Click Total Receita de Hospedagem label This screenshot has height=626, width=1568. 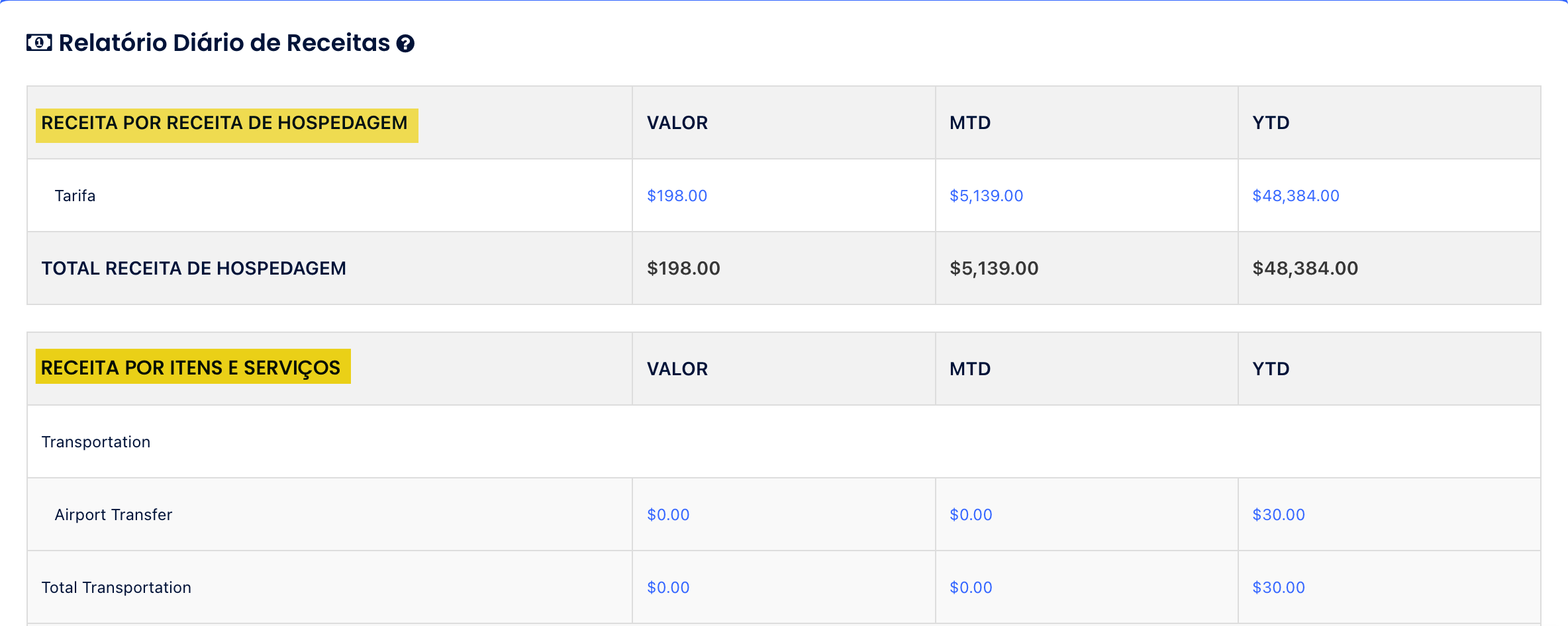point(193,269)
